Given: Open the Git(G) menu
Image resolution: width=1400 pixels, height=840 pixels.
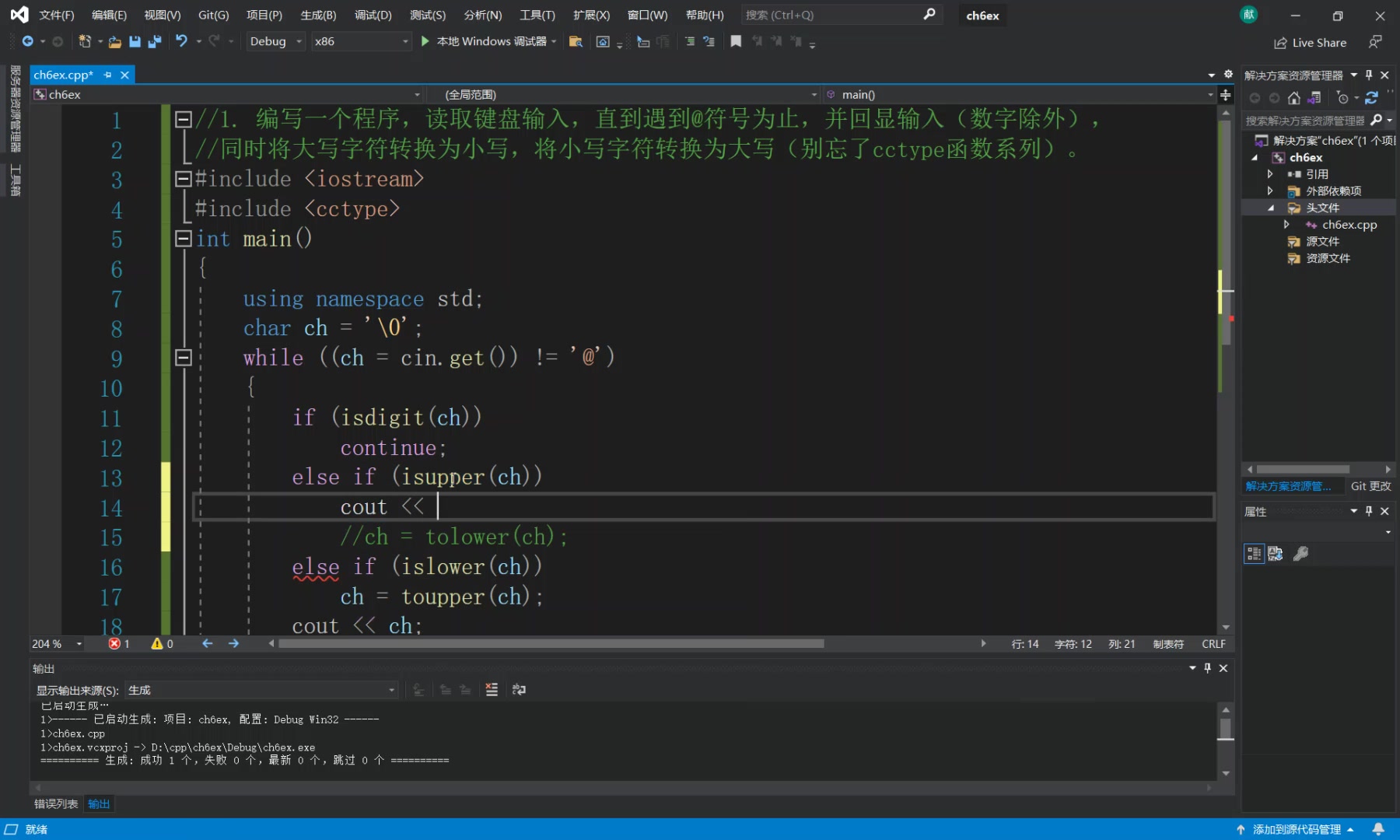Looking at the screenshot, I should coord(213,15).
